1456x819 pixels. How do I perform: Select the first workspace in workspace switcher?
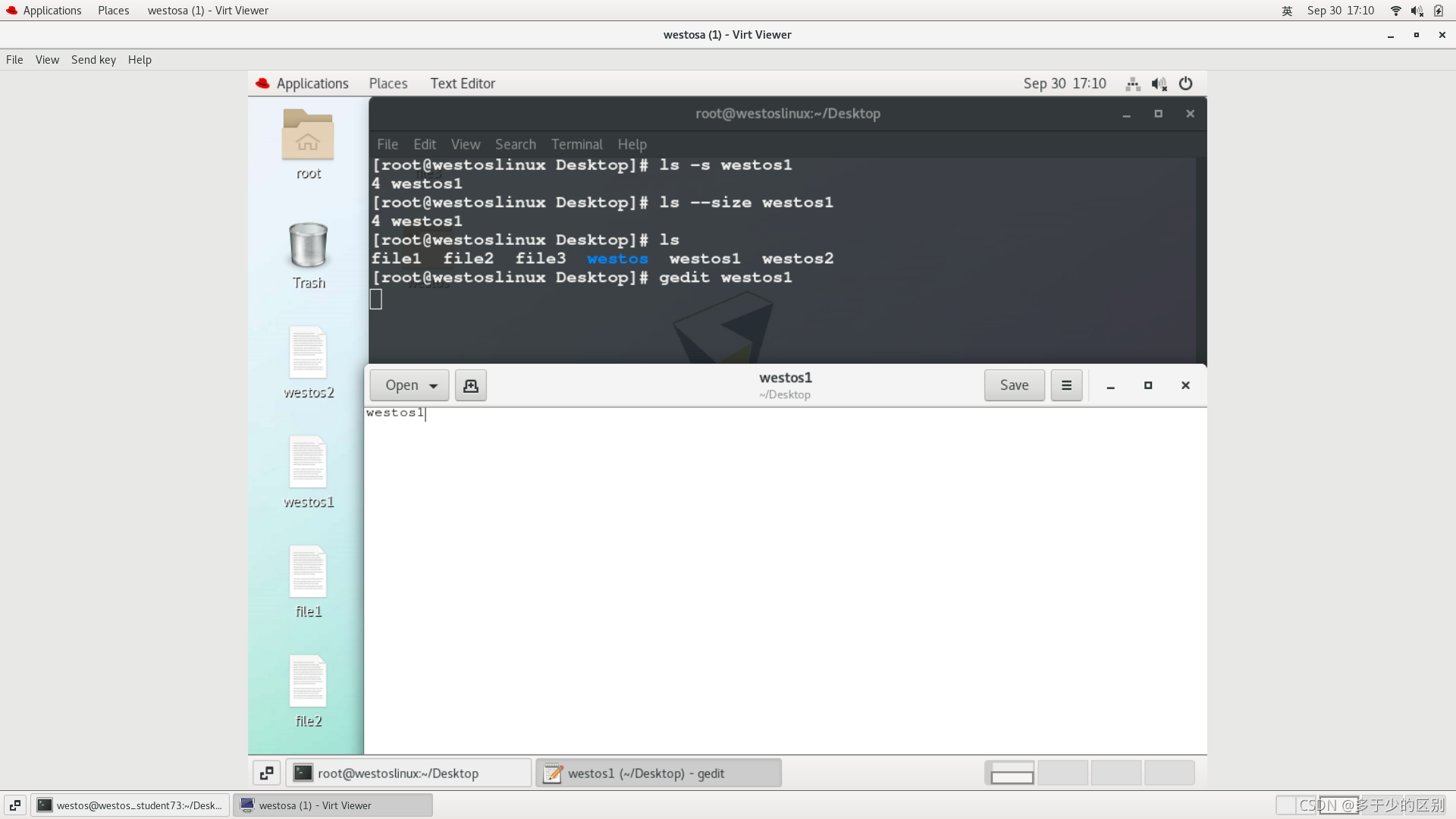click(x=1011, y=773)
